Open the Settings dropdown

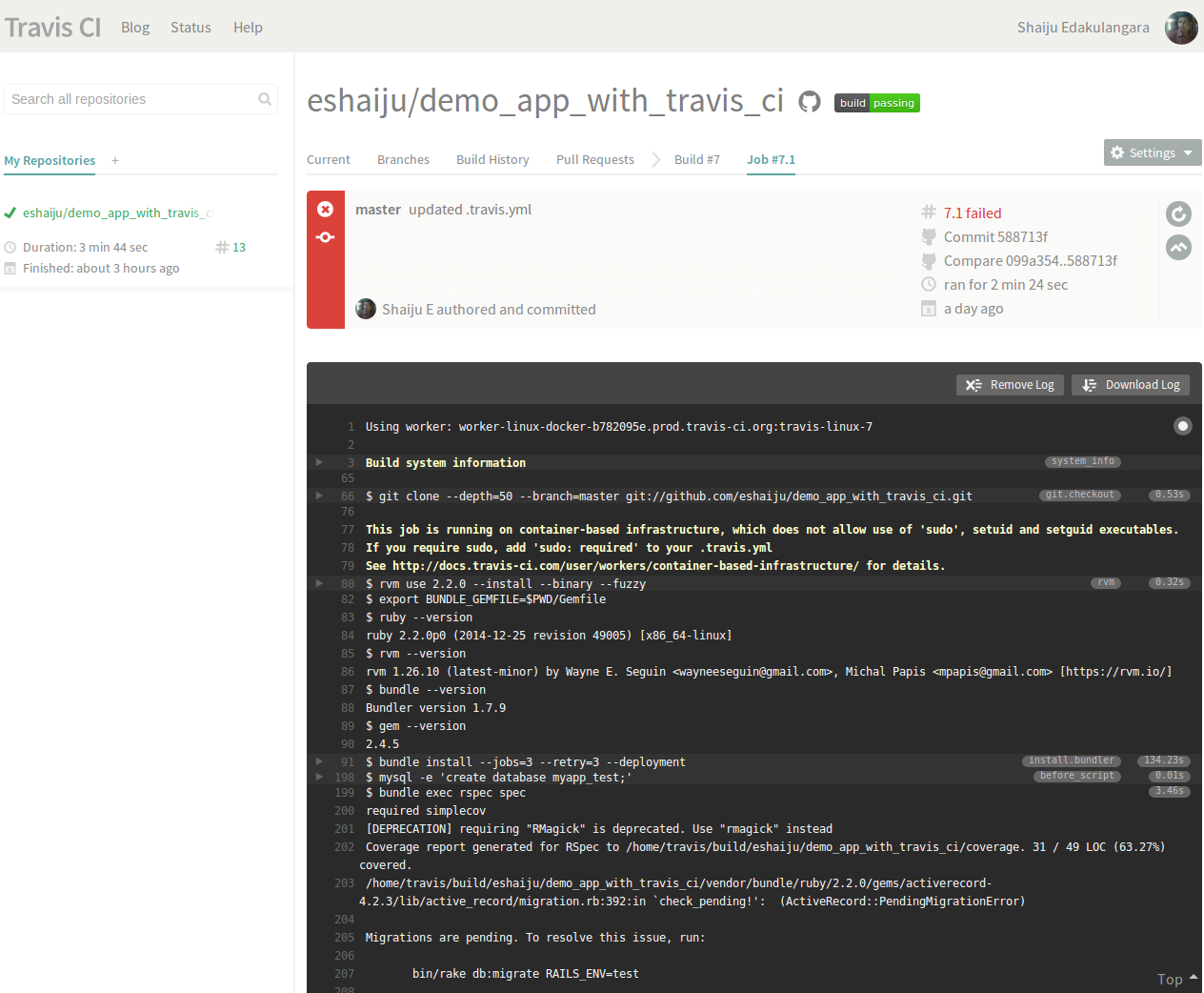point(1152,152)
